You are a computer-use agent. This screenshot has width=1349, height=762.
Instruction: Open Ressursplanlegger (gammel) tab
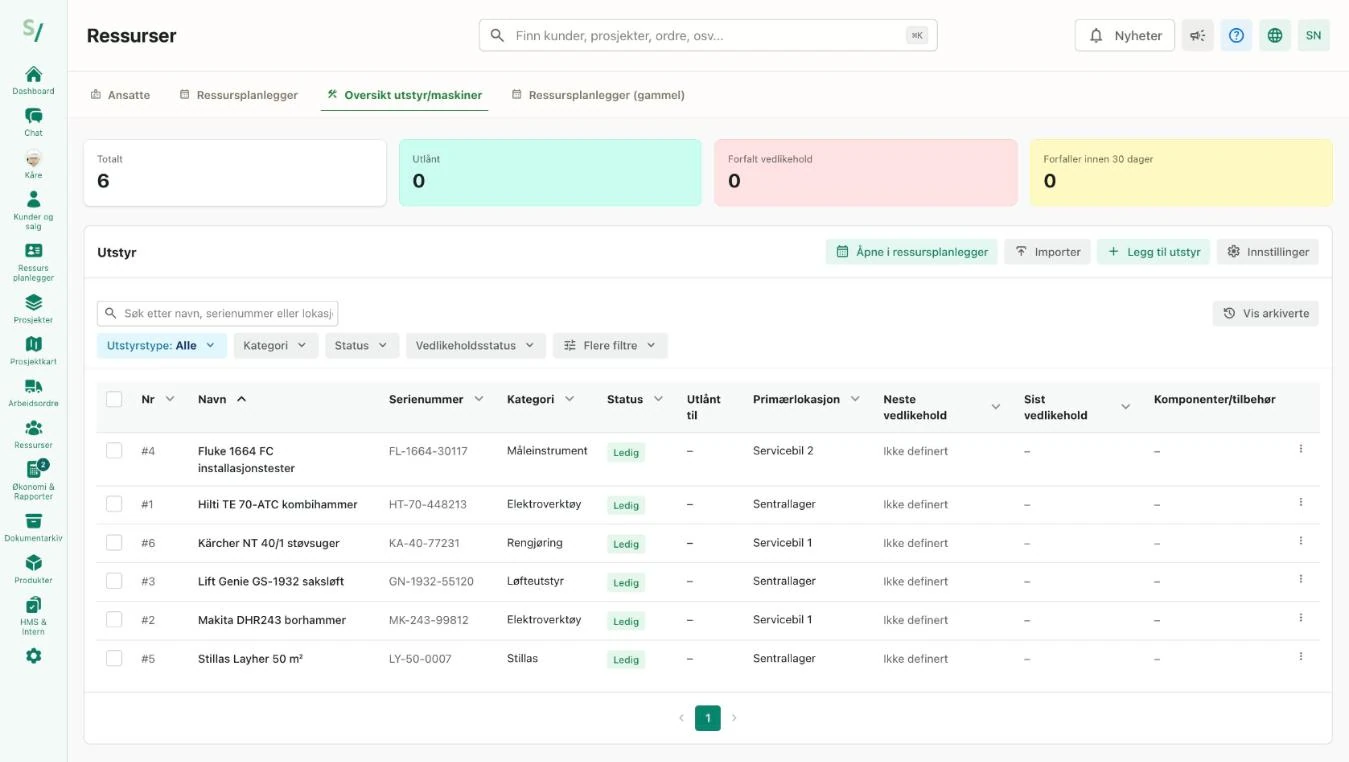[598, 95]
